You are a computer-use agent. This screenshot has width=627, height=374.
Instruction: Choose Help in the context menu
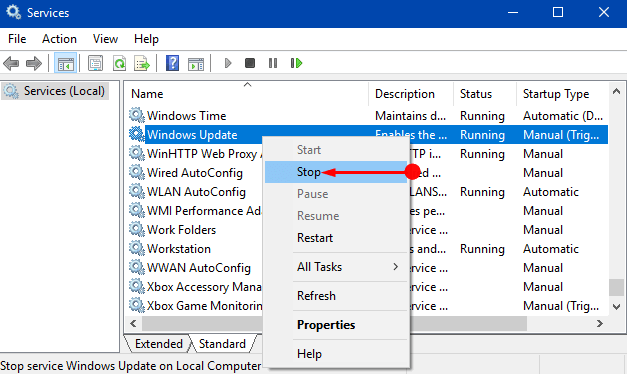click(336, 354)
